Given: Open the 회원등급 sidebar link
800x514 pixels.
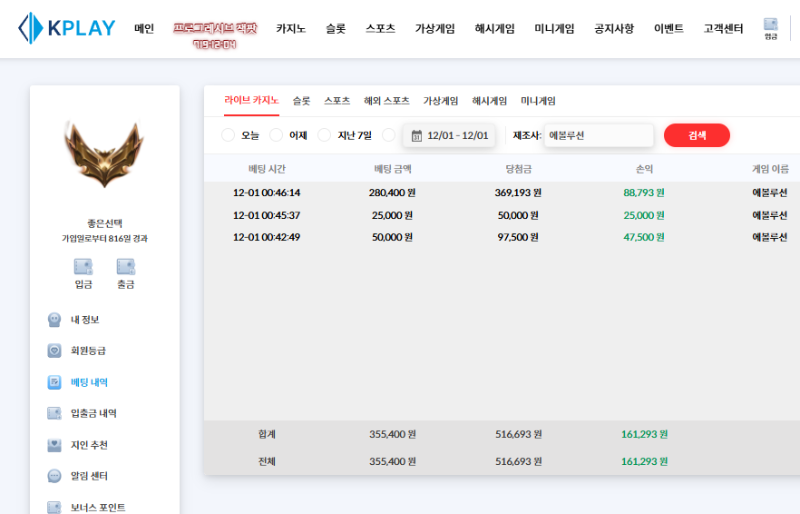Looking at the screenshot, I should (88, 351).
